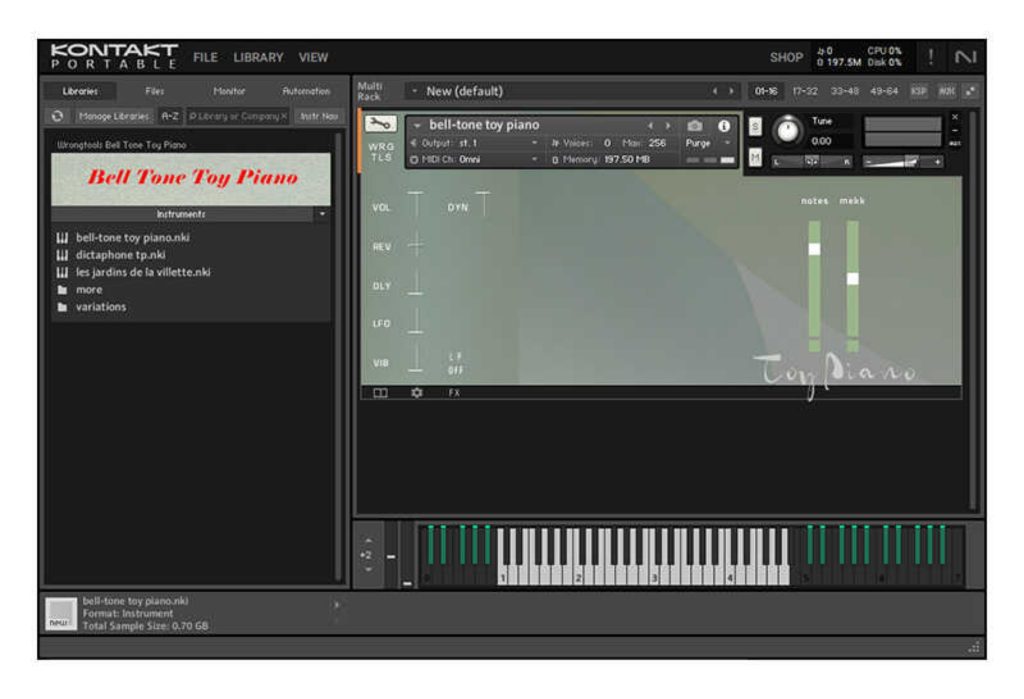Click the panel view icon left of gear

coord(380,393)
